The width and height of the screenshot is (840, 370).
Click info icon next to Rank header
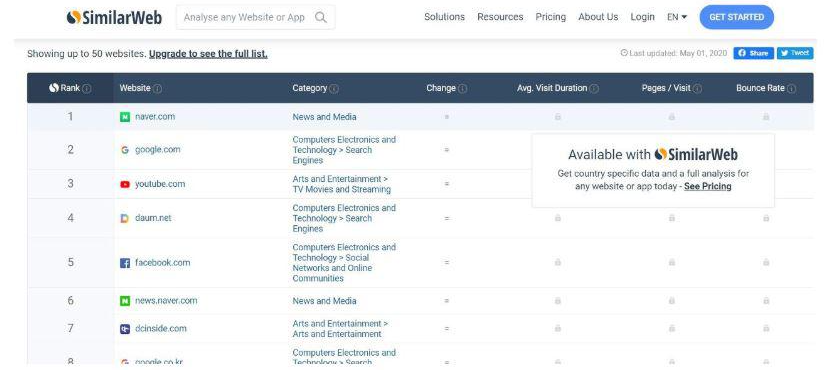coord(87,88)
